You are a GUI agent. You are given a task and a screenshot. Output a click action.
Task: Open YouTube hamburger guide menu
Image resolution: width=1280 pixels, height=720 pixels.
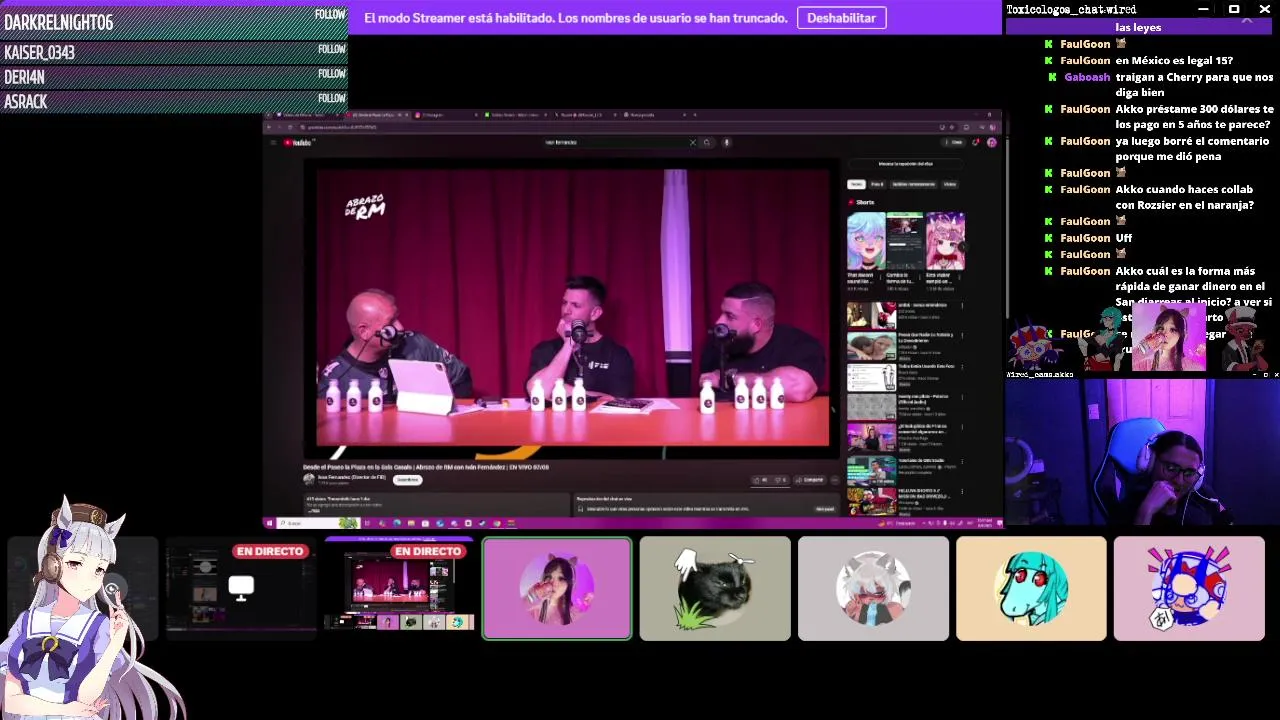272,142
